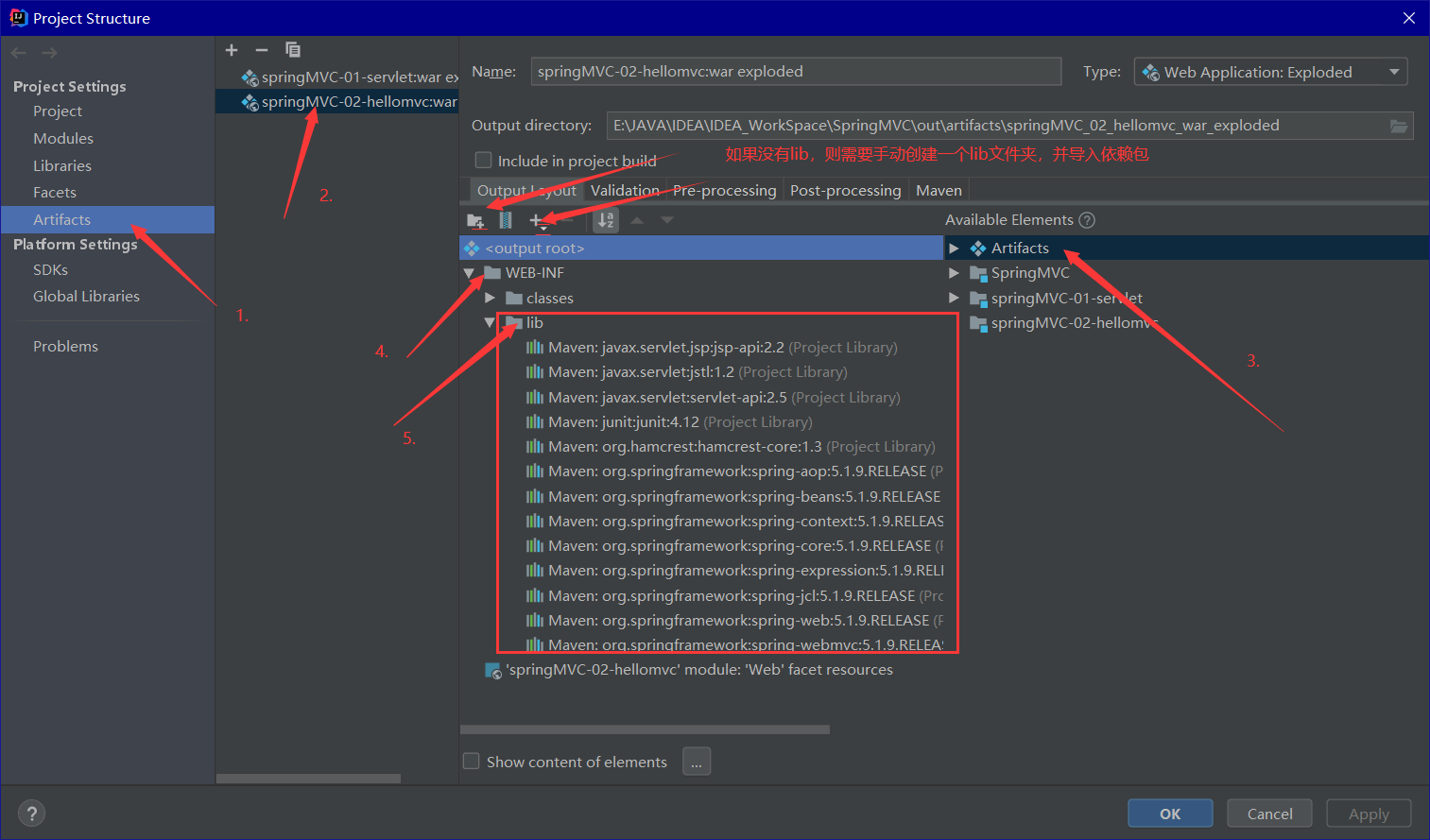Viewport: 1430px width, 840px height.
Task: Edit the artifact Name field
Action: coord(796,72)
